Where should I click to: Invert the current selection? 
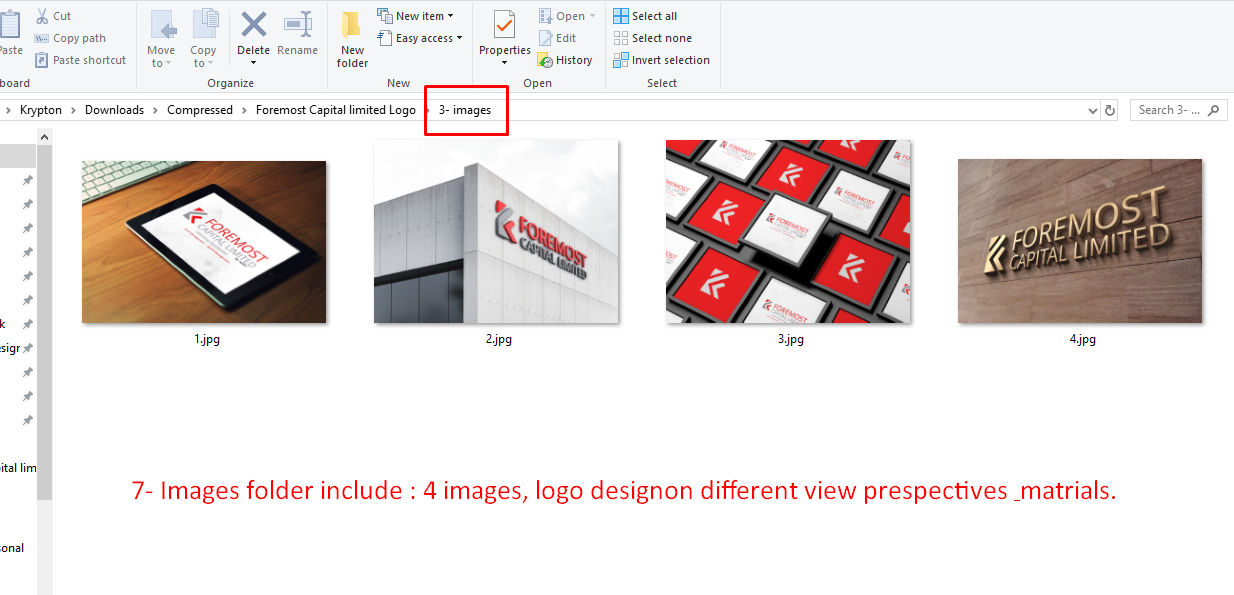(x=662, y=59)
